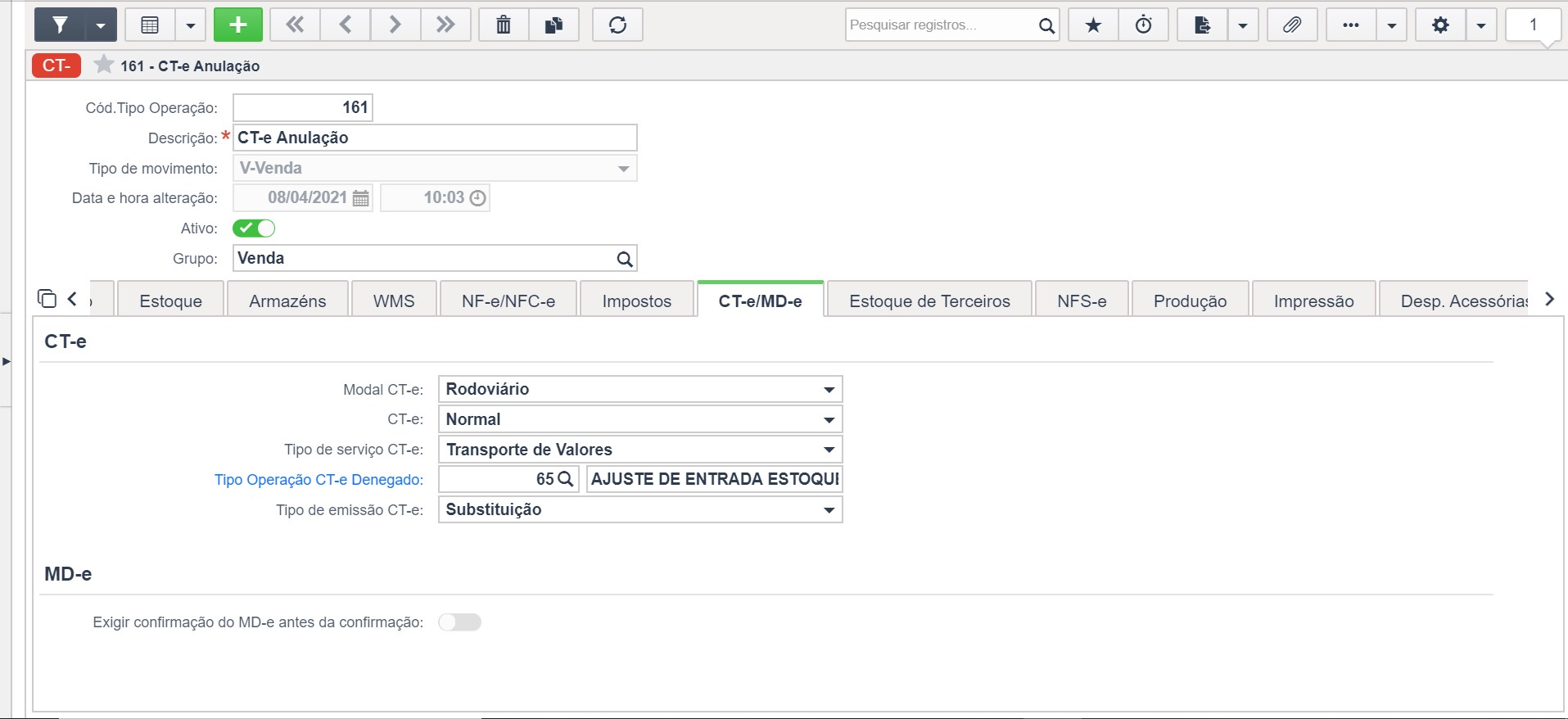Expand the Tipo de serviço CT-e dropdown
This screenshot has width=1568, height=719.
640,450
